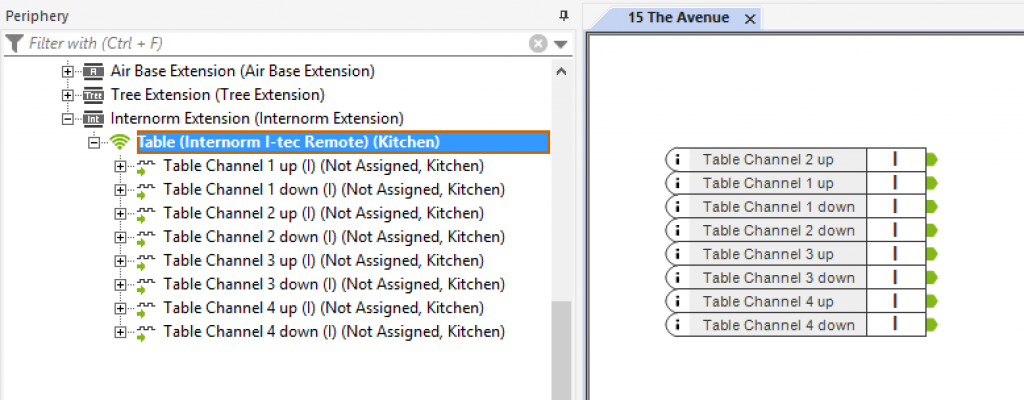The height and width of the screenshot is (400, 1024).
Task: Expand the Air Base Extension node
Action: [68, 71]
